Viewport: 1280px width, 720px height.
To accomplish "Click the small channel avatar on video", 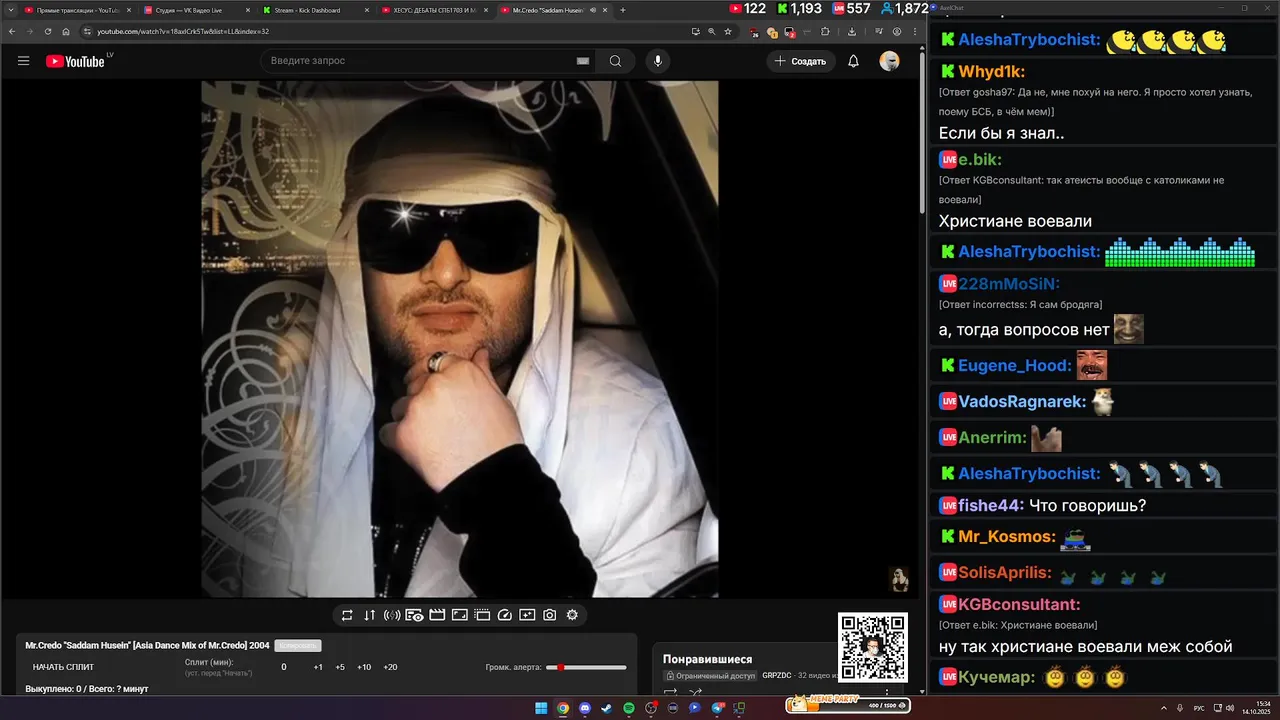I will (x=899, y=579).
